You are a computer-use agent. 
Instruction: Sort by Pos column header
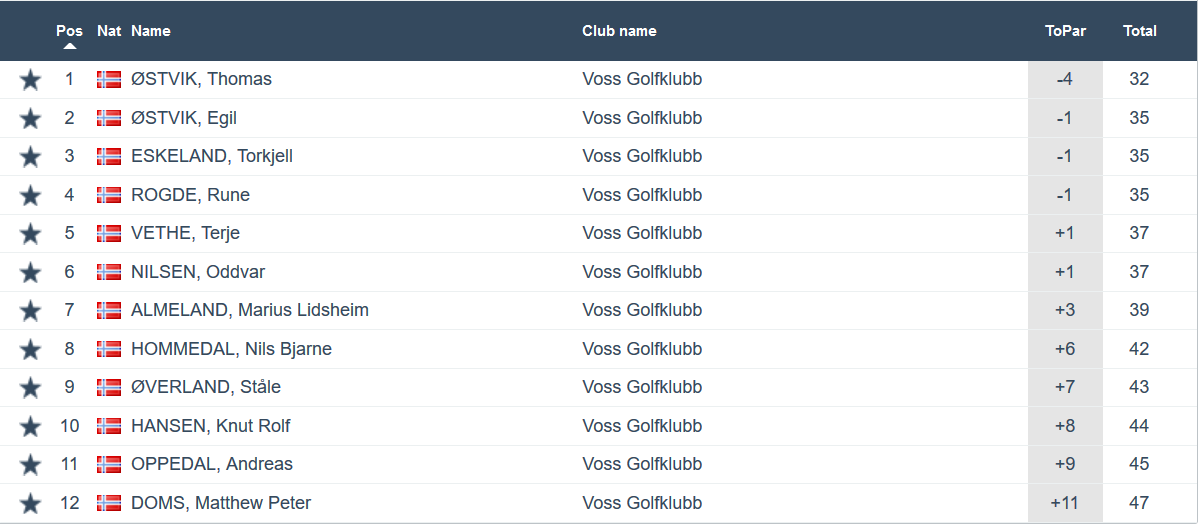[x=69, y=31]
